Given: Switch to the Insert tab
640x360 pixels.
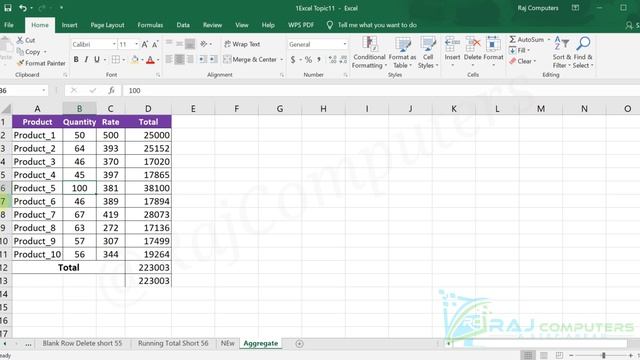Looking at the screenshot, I should (x=69, y=25).
